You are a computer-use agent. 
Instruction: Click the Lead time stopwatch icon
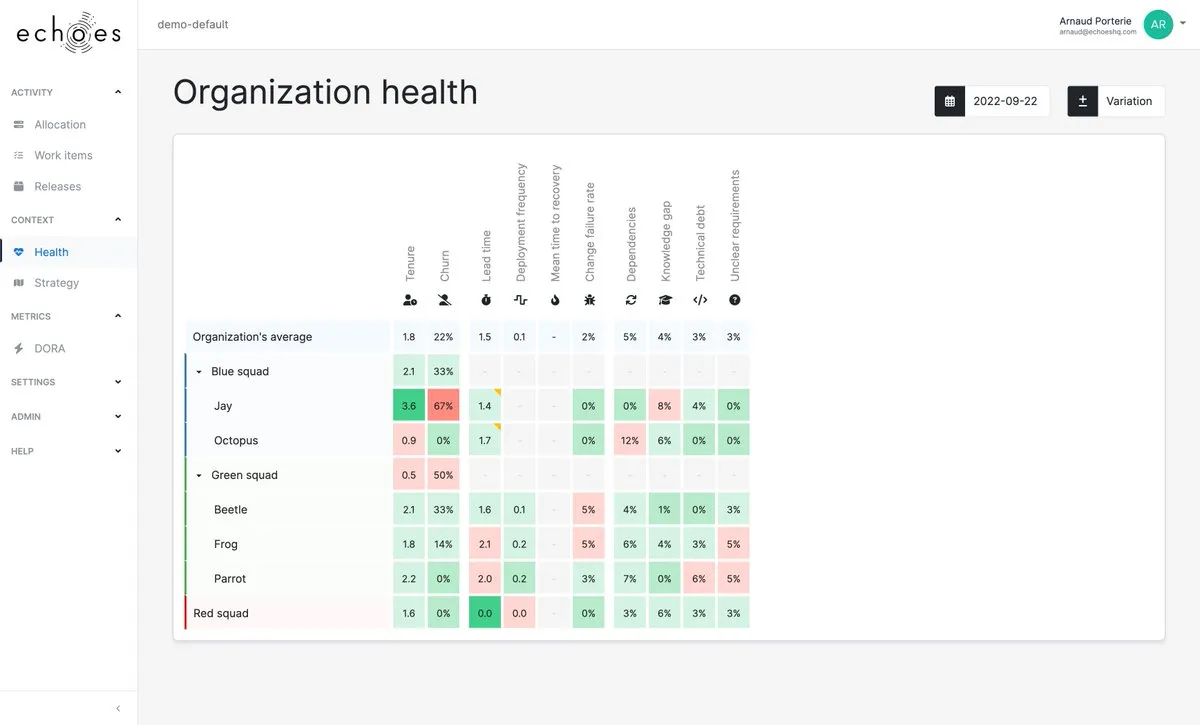485,300
